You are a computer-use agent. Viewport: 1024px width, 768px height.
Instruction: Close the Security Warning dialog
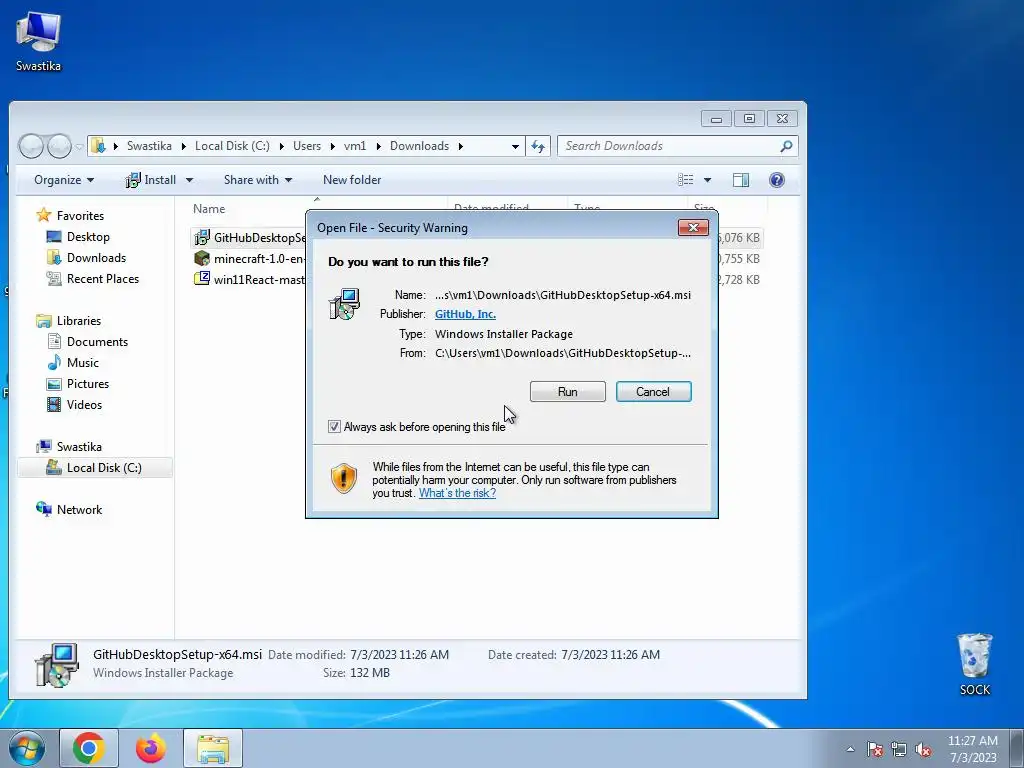(693, 227)
